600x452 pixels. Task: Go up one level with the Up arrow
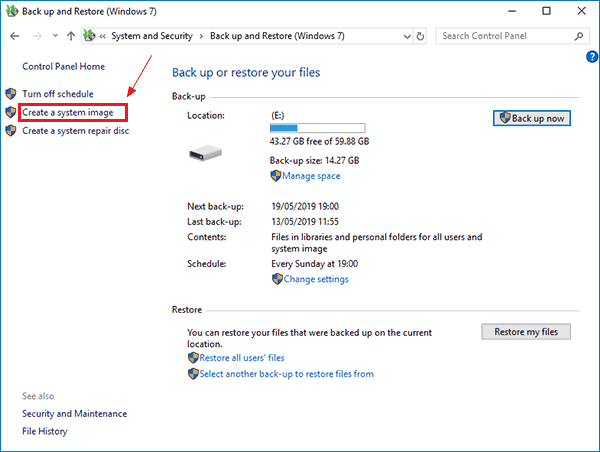pos(71,36)
